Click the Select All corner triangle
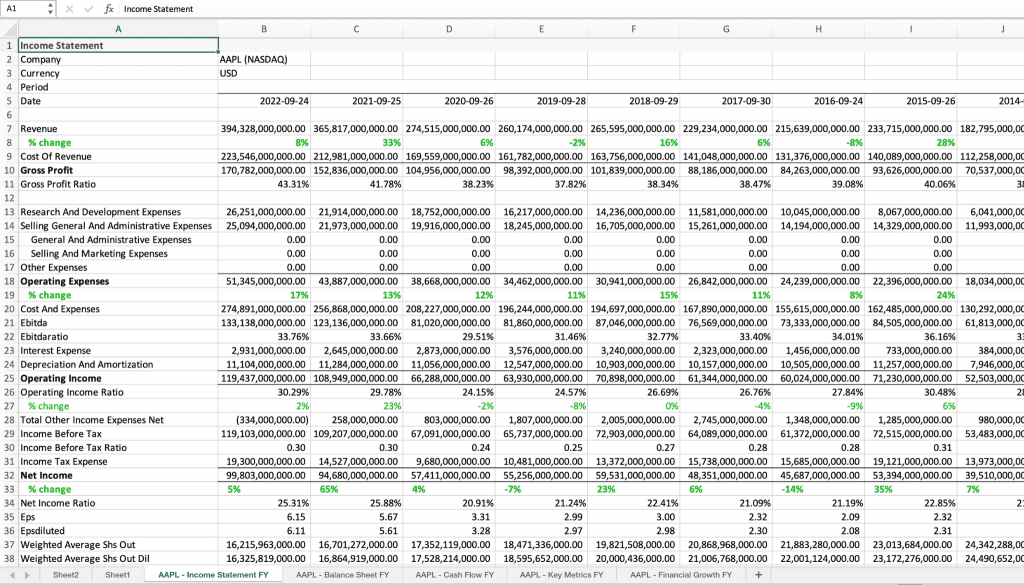Viewport: 1024px width, 585px height. 9,29
